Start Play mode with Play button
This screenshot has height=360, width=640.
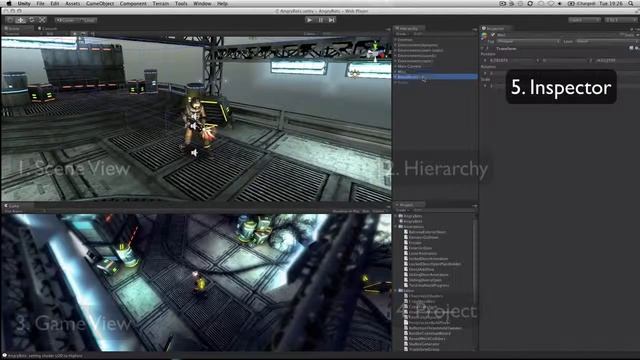[x=309, y=20]
